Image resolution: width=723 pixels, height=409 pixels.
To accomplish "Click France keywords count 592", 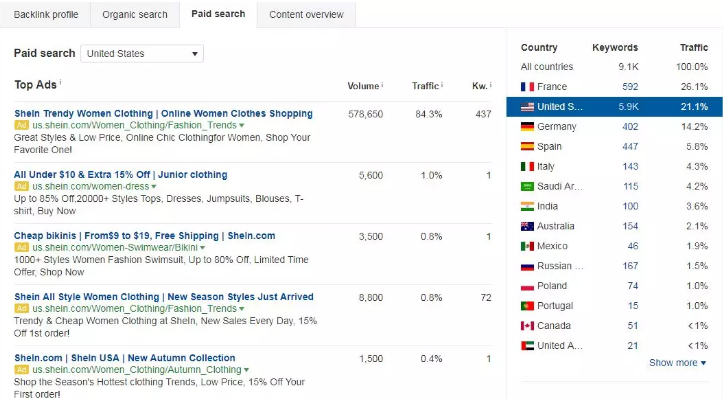I will 630,87.
